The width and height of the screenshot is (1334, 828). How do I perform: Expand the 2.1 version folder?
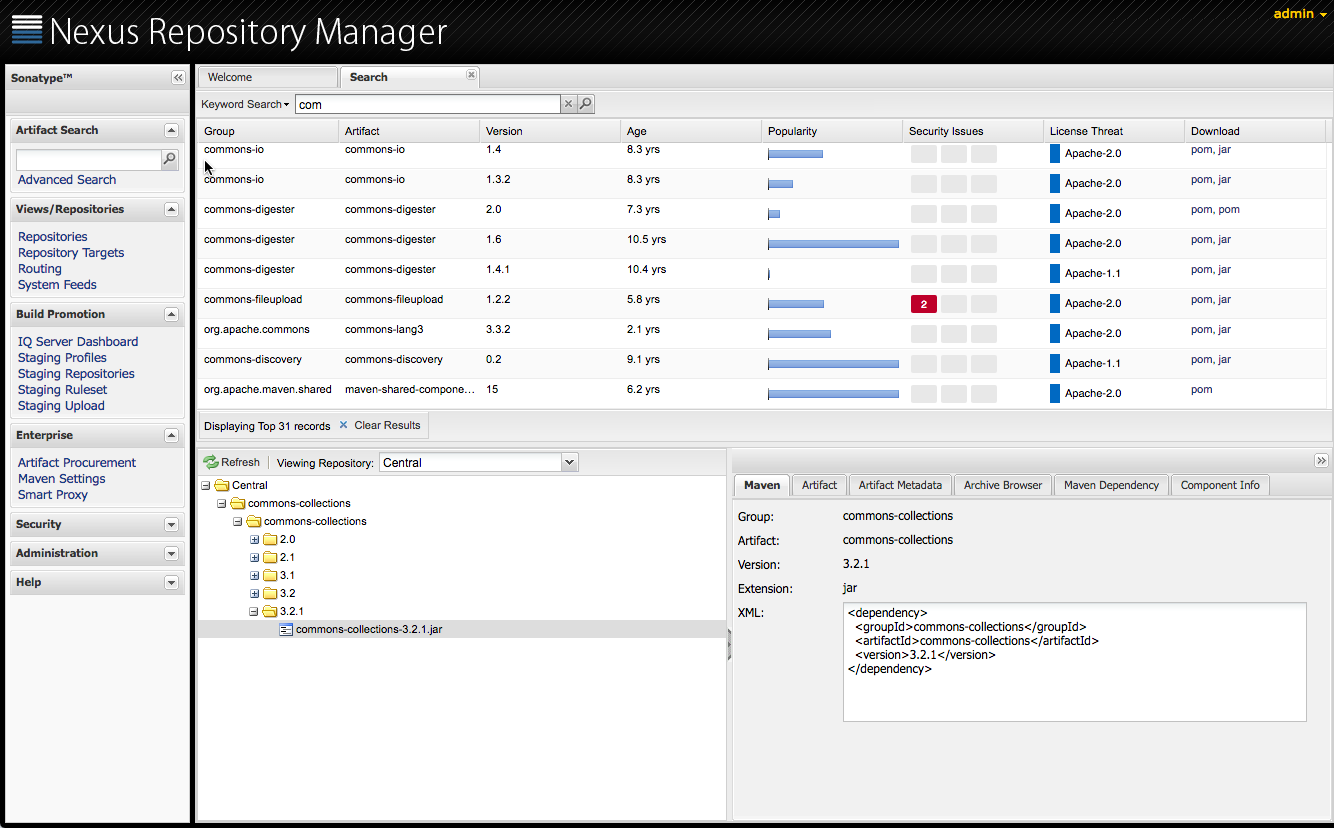point(254,557)
